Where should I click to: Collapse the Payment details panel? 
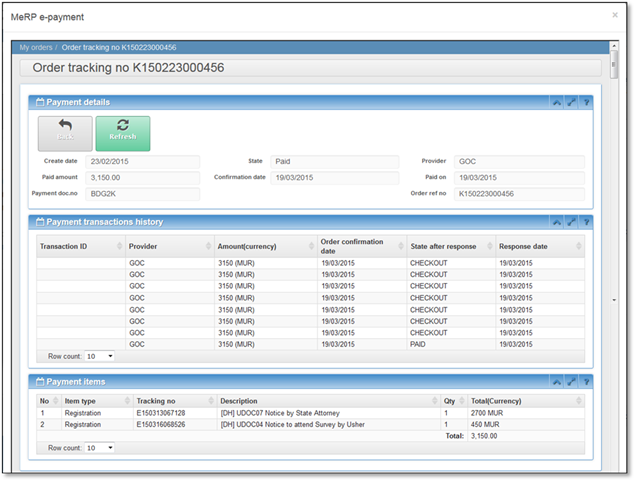click(x=556, y=102)
